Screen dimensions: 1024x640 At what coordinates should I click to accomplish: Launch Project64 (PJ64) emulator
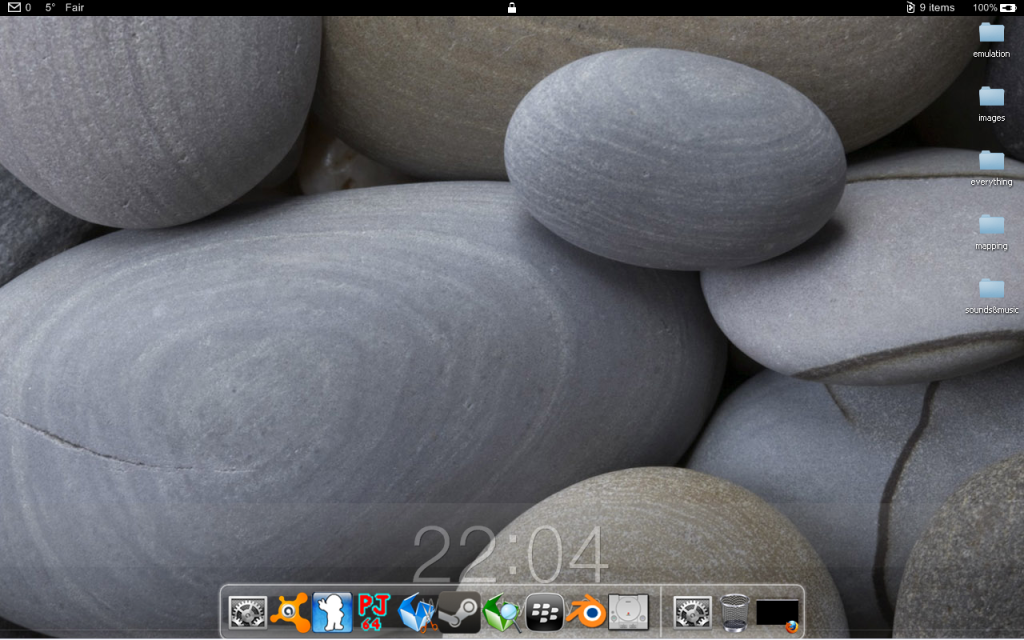point(373,612)
